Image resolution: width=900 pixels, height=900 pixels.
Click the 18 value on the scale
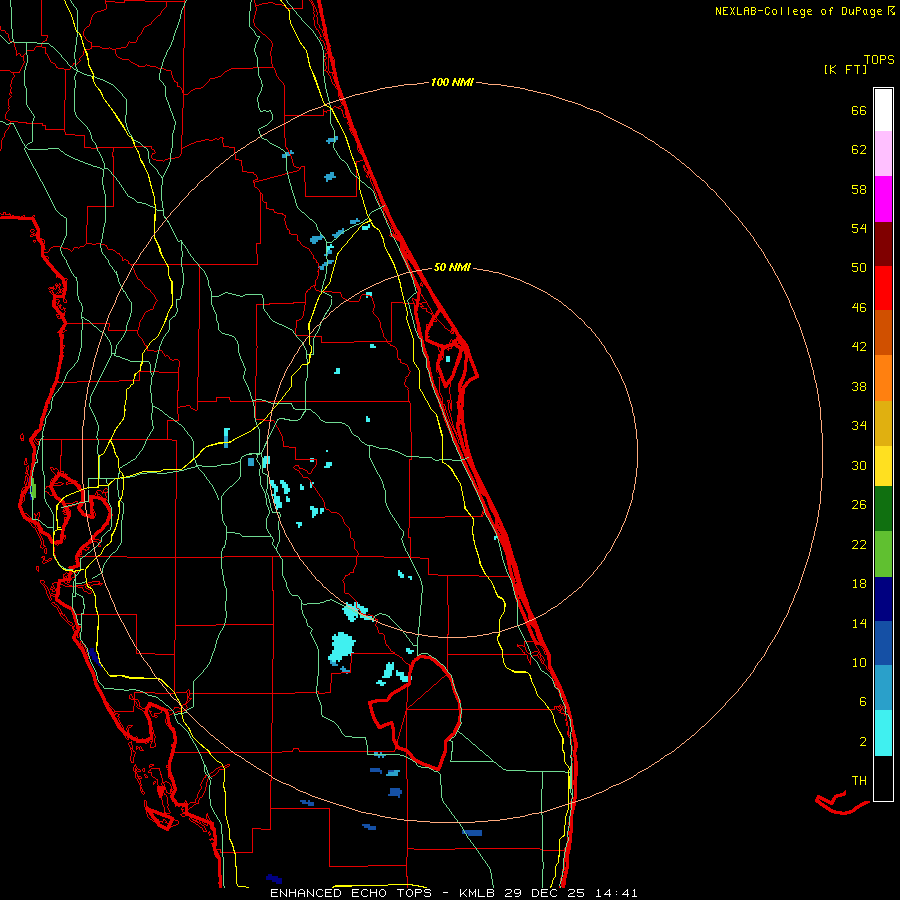(x=859, y=584)
